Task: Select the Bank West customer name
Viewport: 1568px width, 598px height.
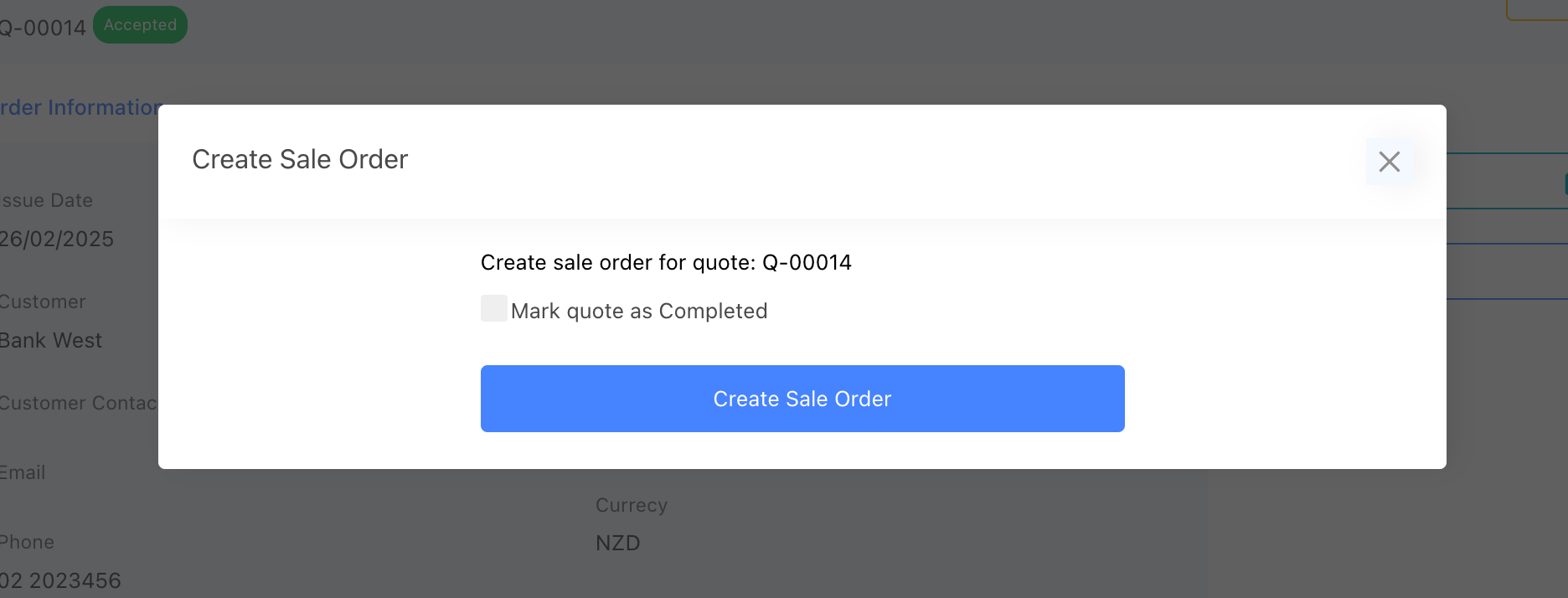Action: tap(51, 340)
